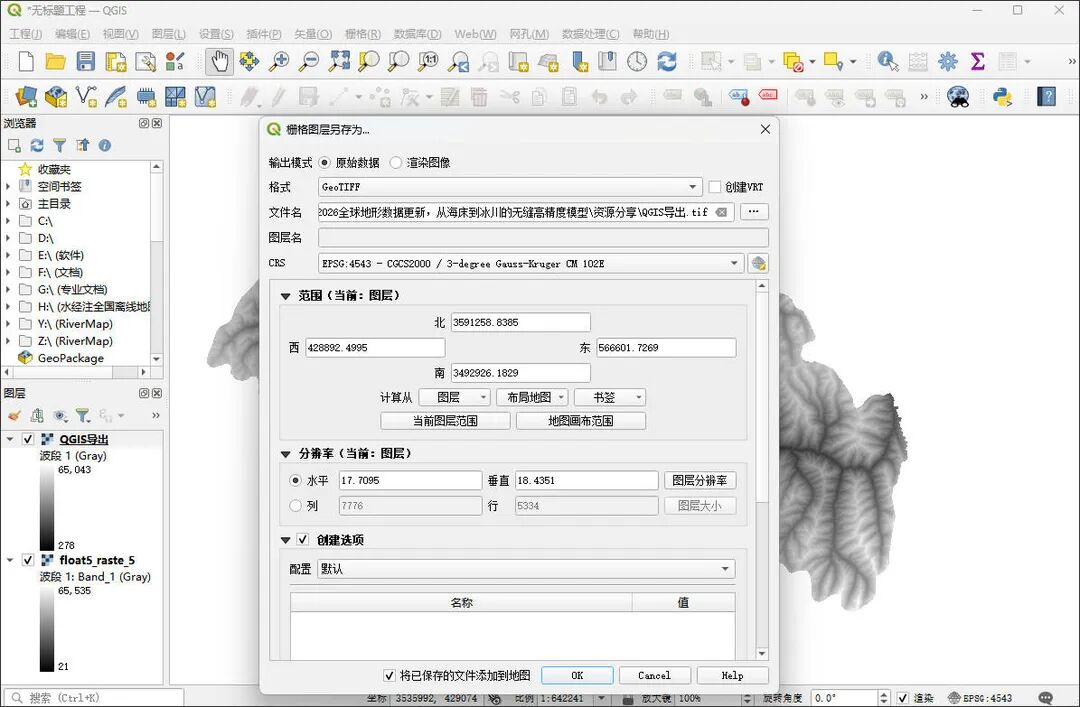This screenshot has height=707, width=1080.
Task: Toggle visibility of QGIS导出 layer
Action: pyautogui.click(x=28, y=439)
